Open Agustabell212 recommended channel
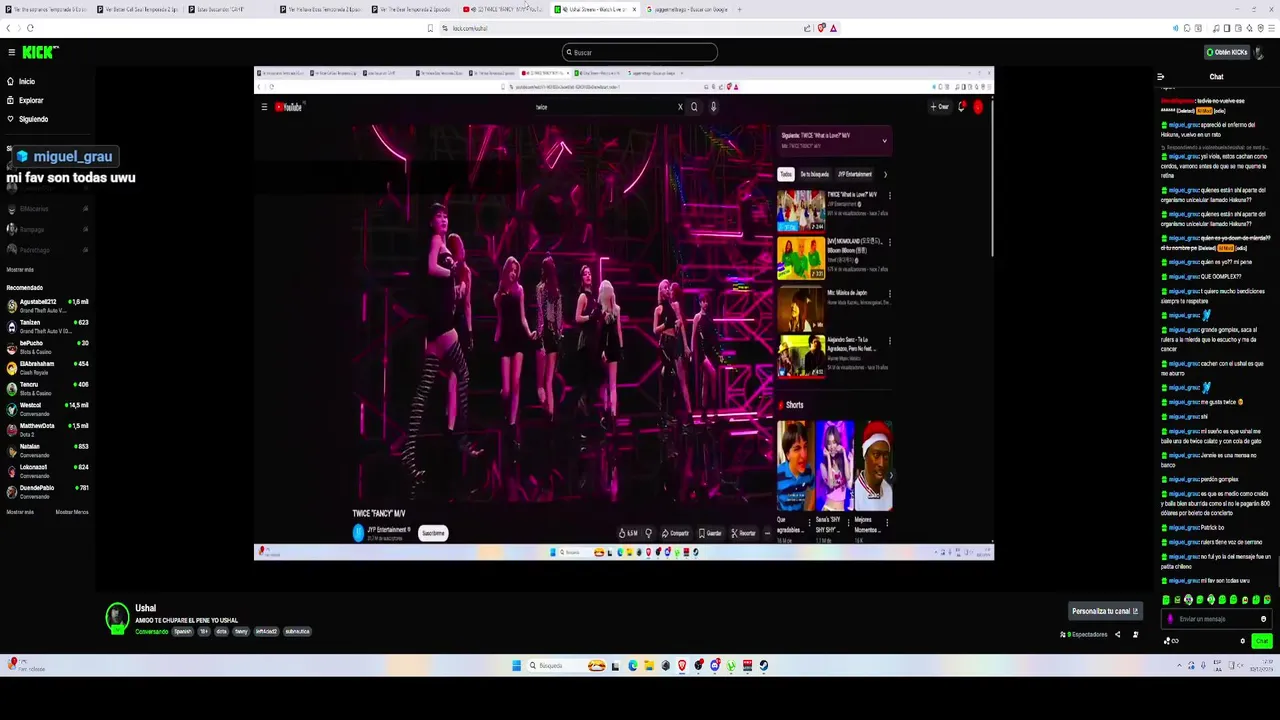Screen dimensions: 1280x720 click(48, 304)
